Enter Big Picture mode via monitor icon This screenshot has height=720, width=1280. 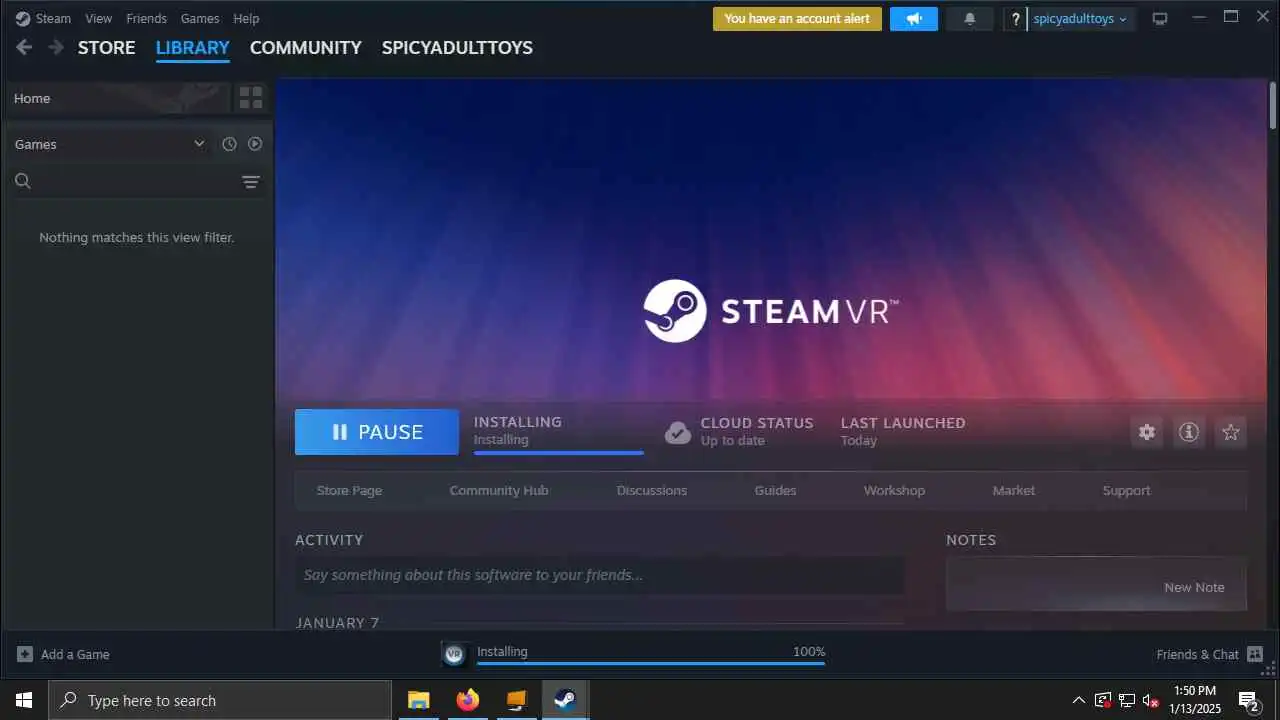pyautogui.click(x=1160, y=18)
